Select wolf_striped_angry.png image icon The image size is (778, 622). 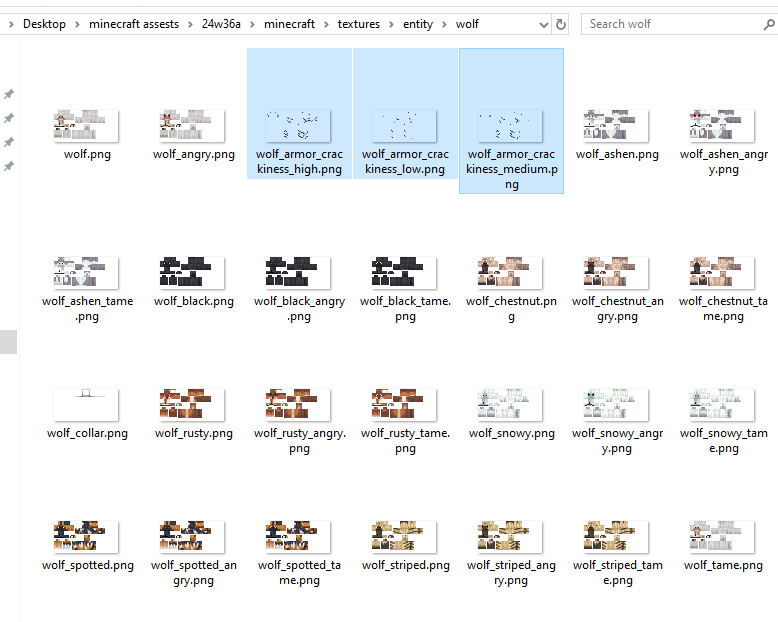(x=511, y=537)
